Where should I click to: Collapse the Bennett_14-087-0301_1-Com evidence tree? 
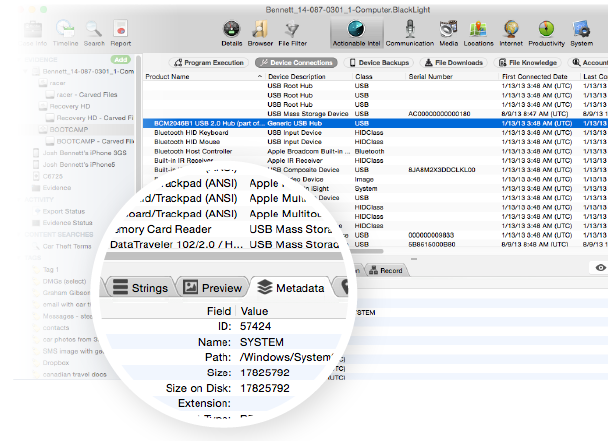[26, 71]
